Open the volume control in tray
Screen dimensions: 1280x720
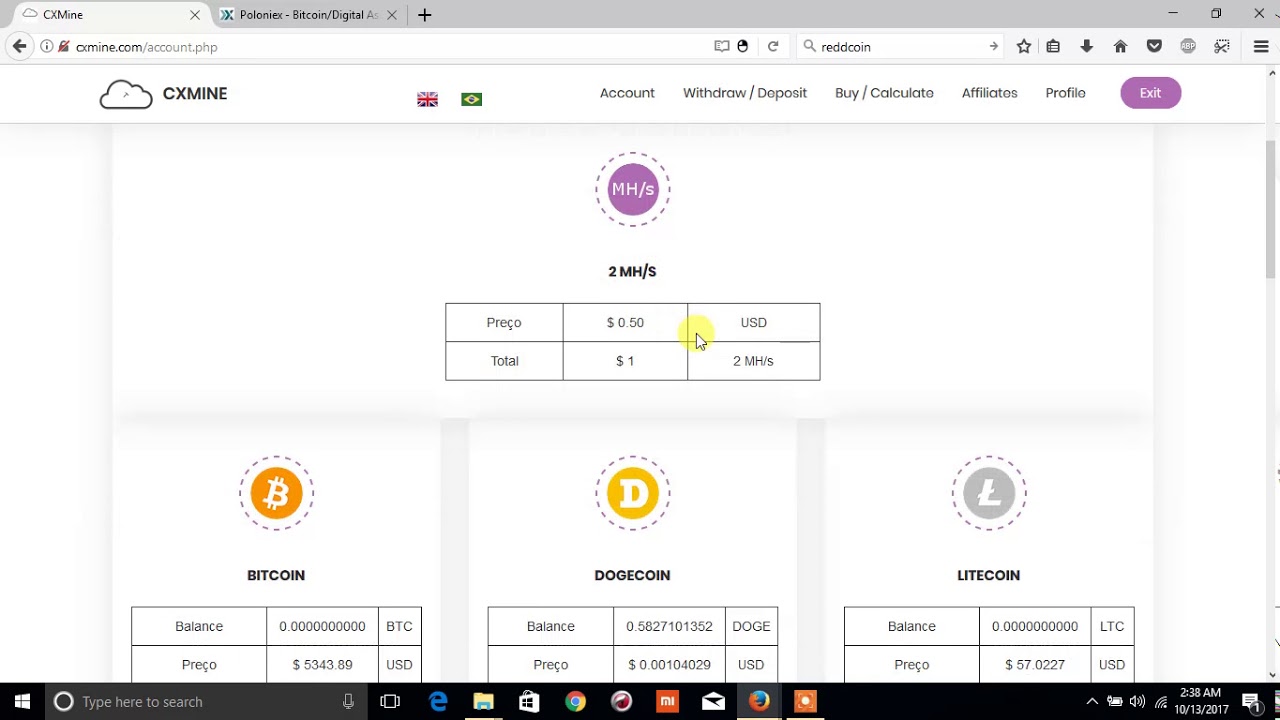tap(1137, 701)
